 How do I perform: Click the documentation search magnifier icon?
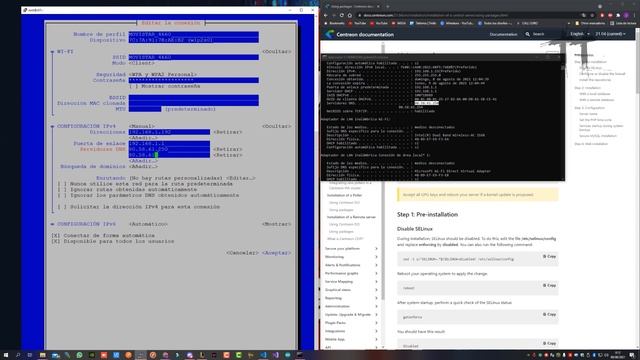coord(527,34)
